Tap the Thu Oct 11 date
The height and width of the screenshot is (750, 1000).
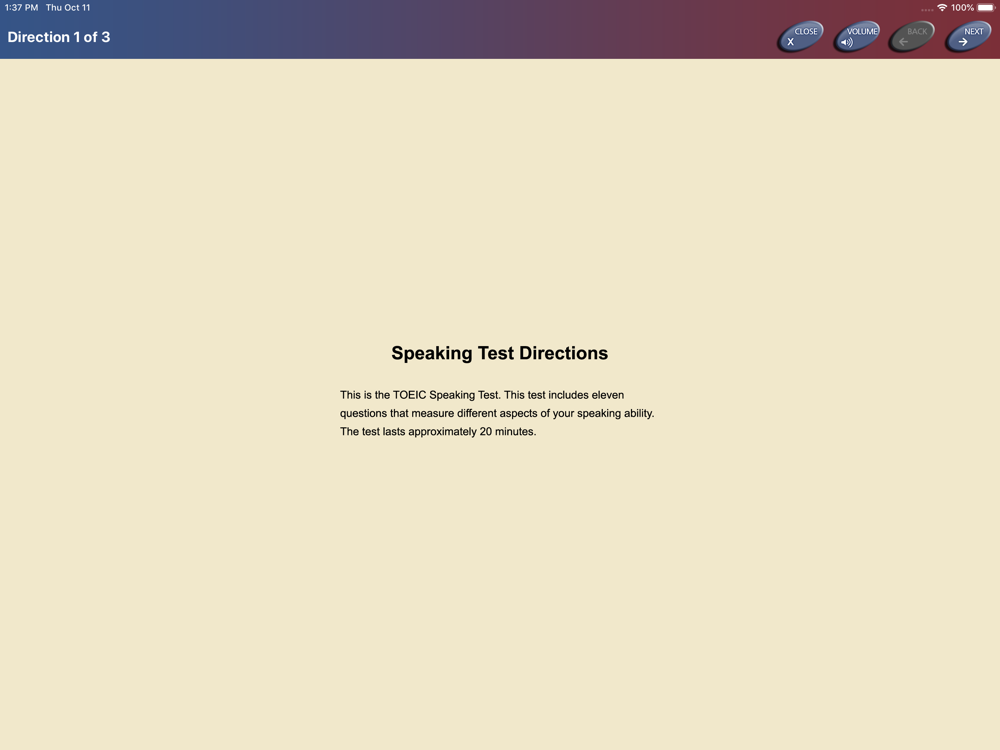tap(68, 8)
